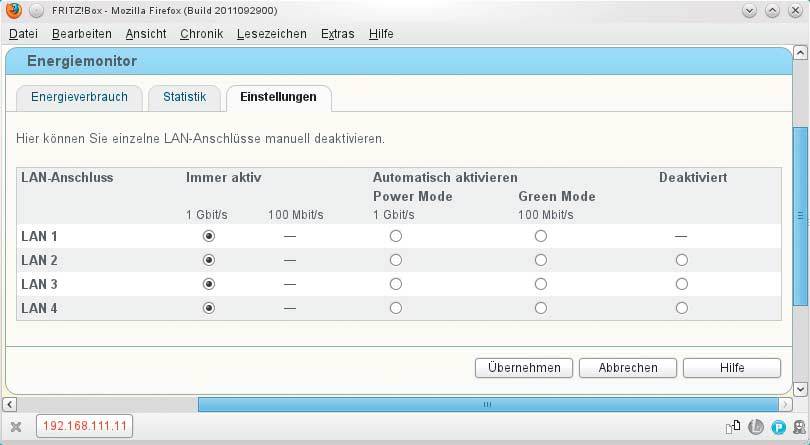Viewport: 810px width, 445px height.
Task: Click the X icon in the add-on bar
Action: click(16, 427)
